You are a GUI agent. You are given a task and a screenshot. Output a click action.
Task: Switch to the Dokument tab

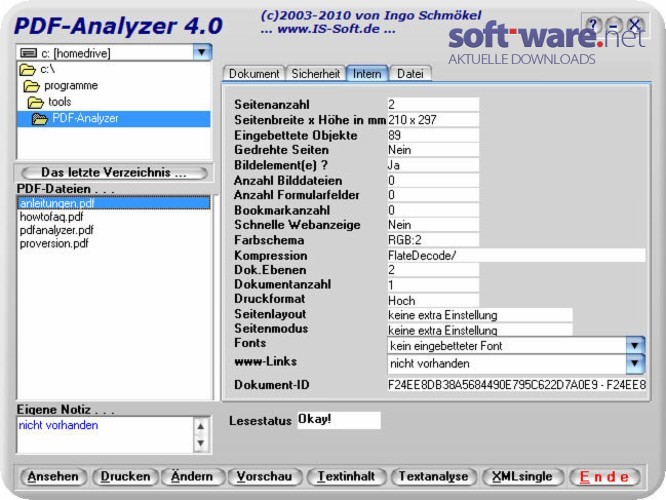pyautogui.click(x=254, y=74)
